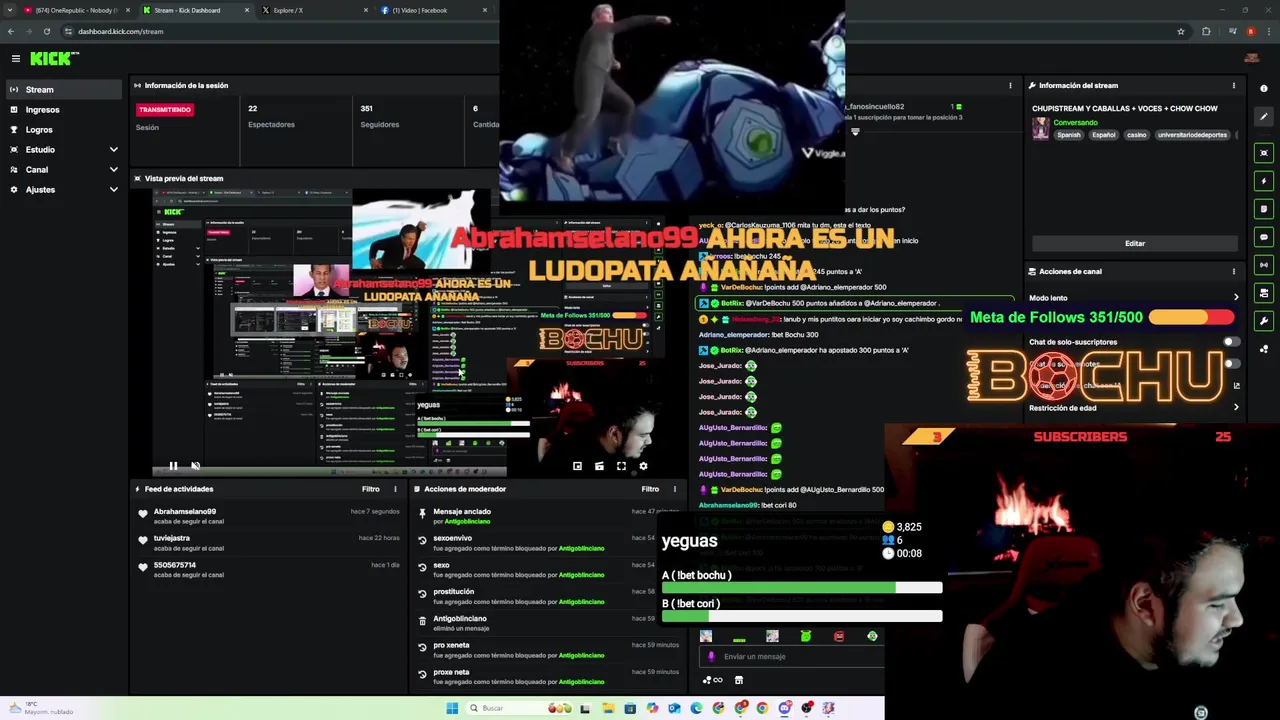
Task: Bookmark this page with the star icon
Action: tap(1181, 31)
